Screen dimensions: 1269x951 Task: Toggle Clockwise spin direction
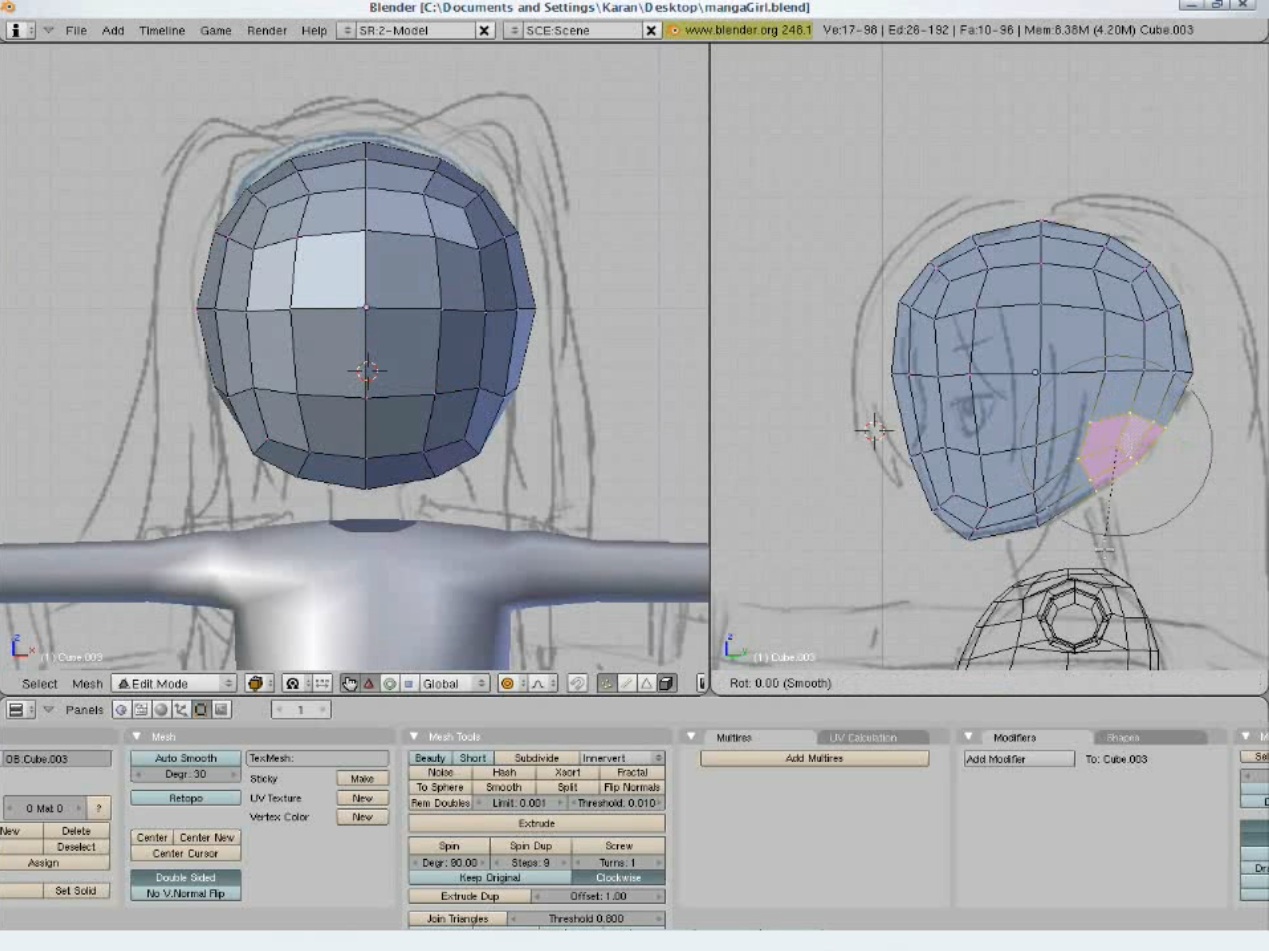pyautogui.click(x=618, y=877)
